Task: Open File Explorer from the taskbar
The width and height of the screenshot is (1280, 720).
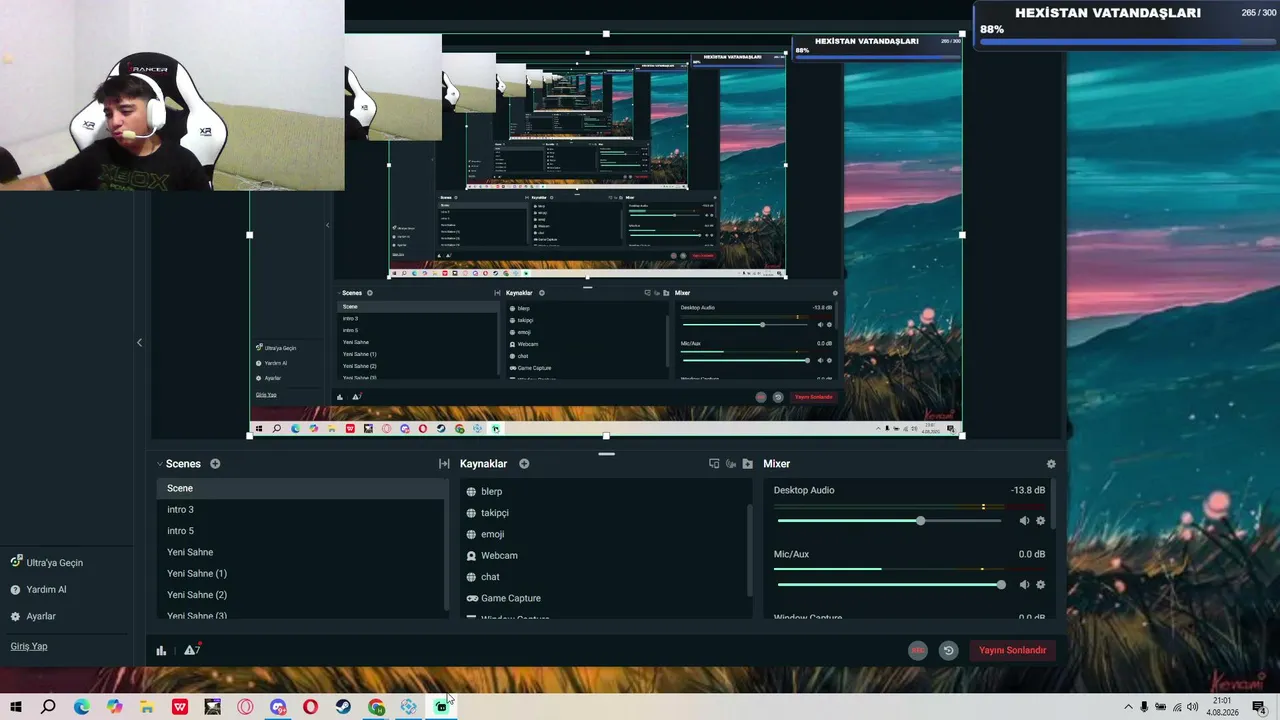Action: click(147, 707)
